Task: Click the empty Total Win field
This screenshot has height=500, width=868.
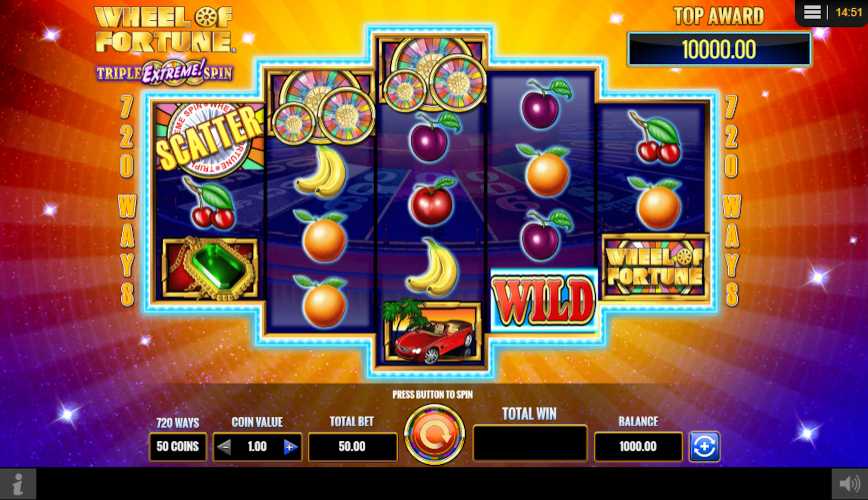Action: (530, 443)
